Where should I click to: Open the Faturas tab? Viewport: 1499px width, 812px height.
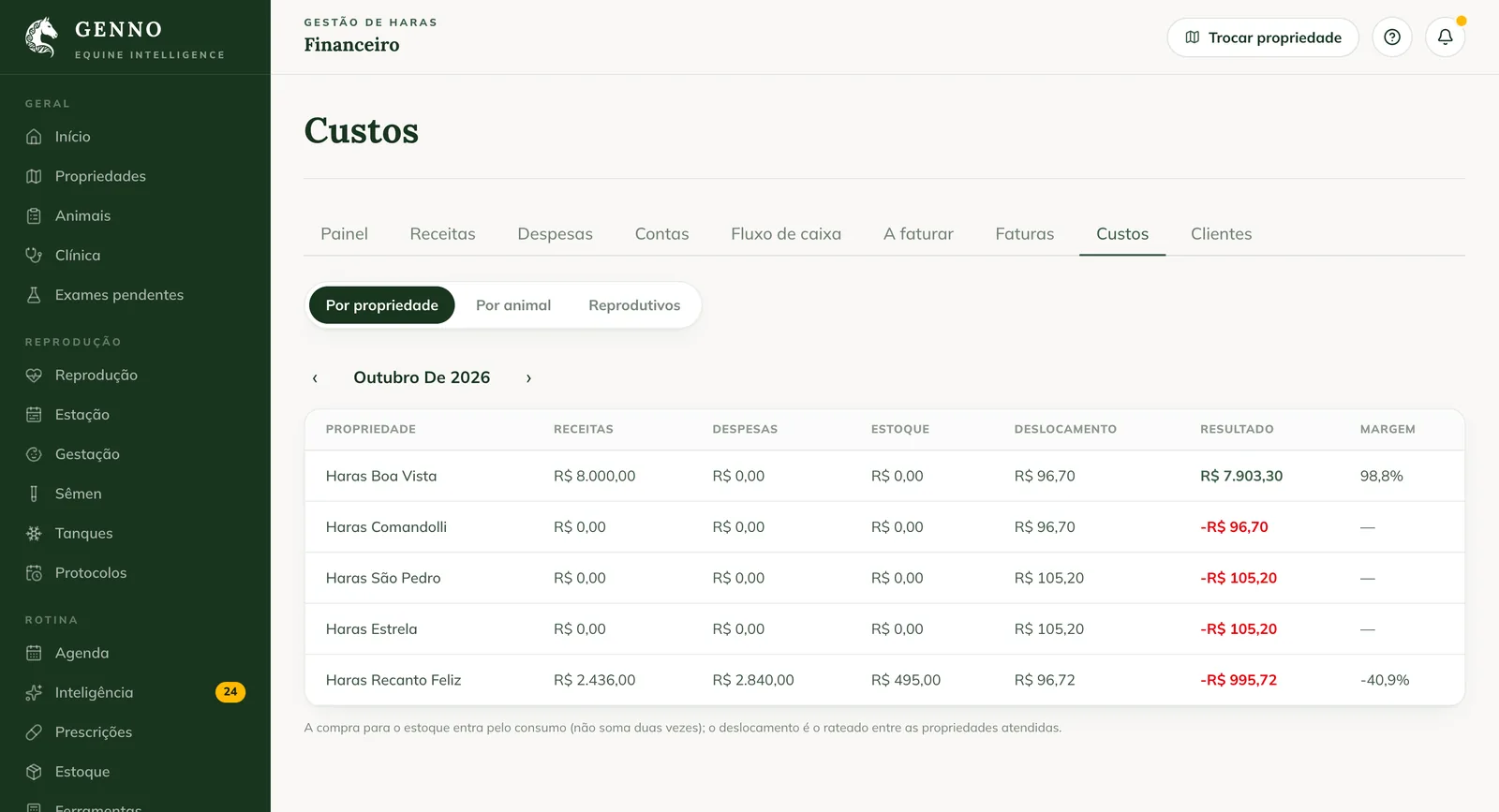[1024, 234]
